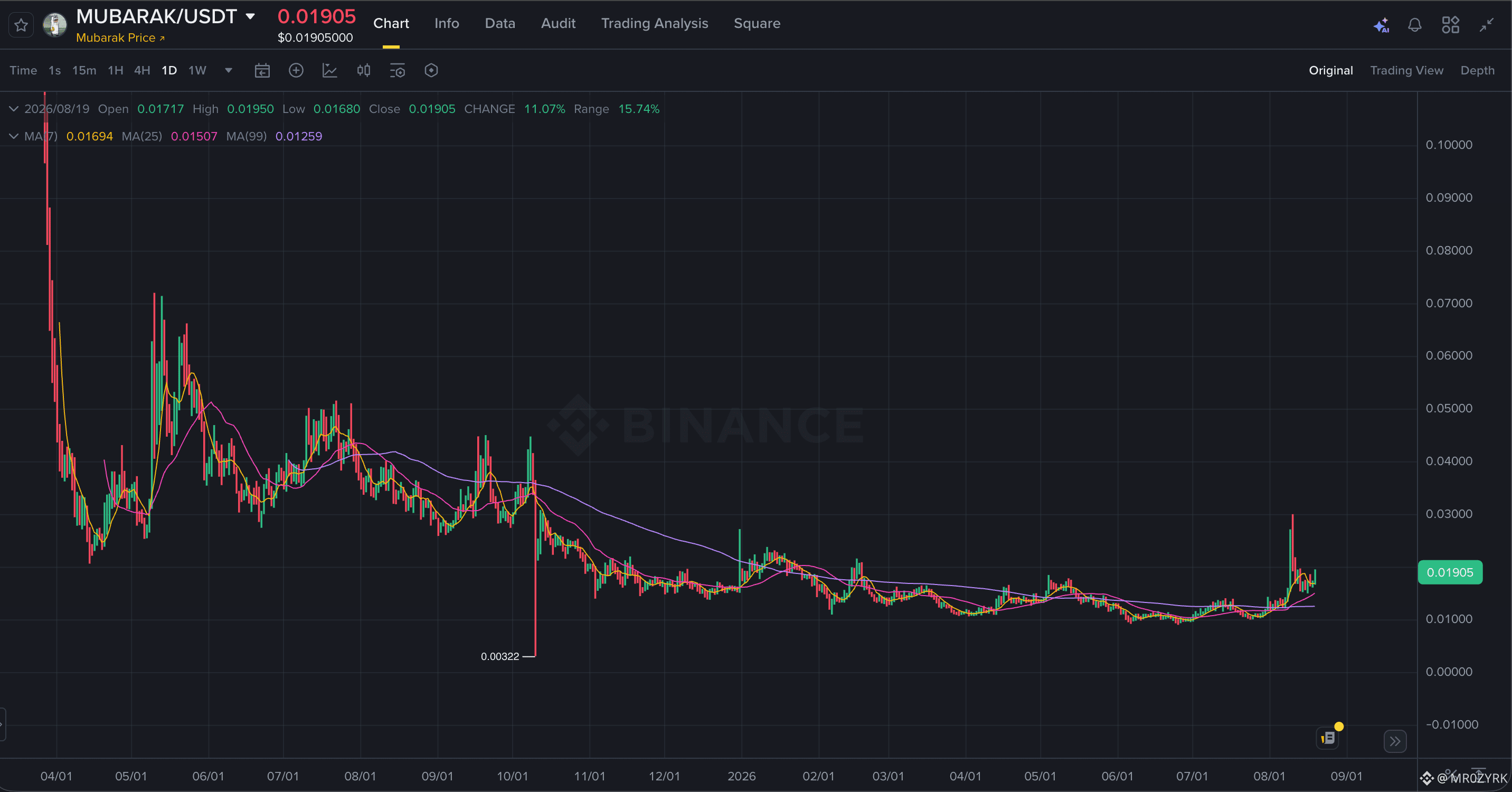The image size is (1512, 792).
Task: Collapse the OHLC data row chevron
Action: click(x=14, y=109)
